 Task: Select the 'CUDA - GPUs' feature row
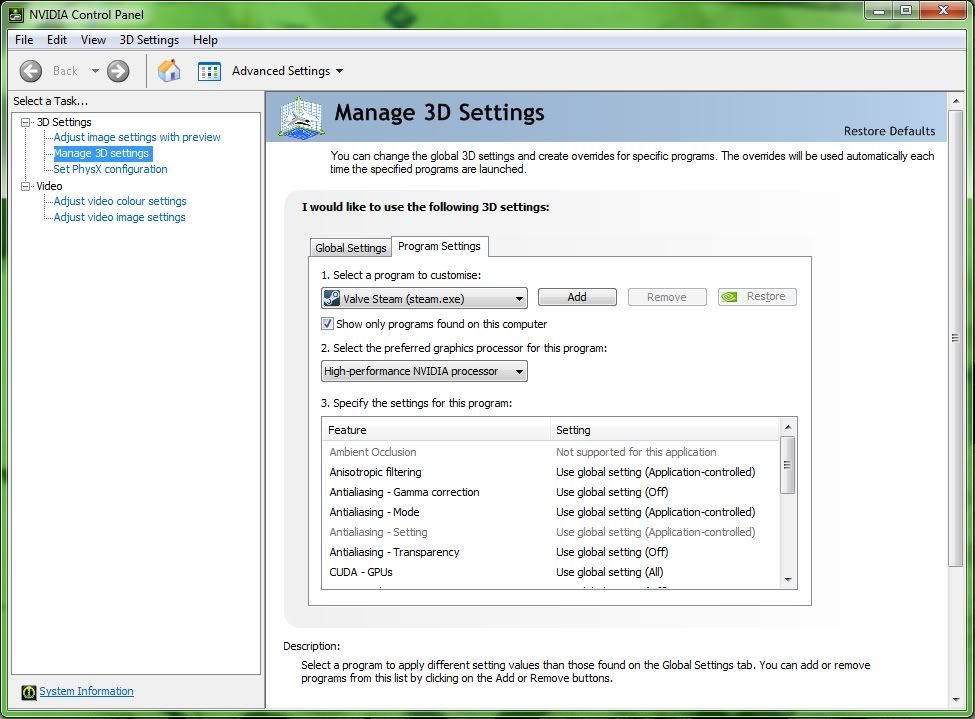551,572
